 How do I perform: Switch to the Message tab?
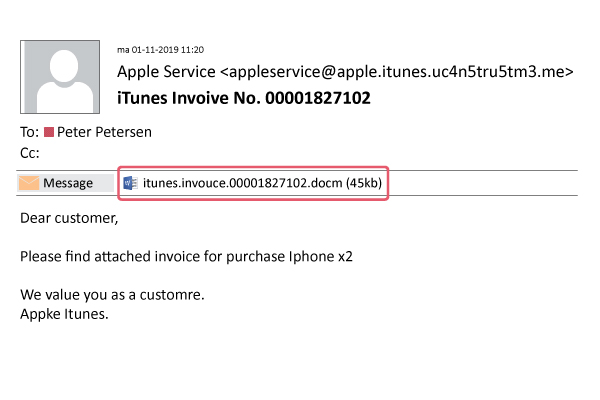click(x=67, y=183)
